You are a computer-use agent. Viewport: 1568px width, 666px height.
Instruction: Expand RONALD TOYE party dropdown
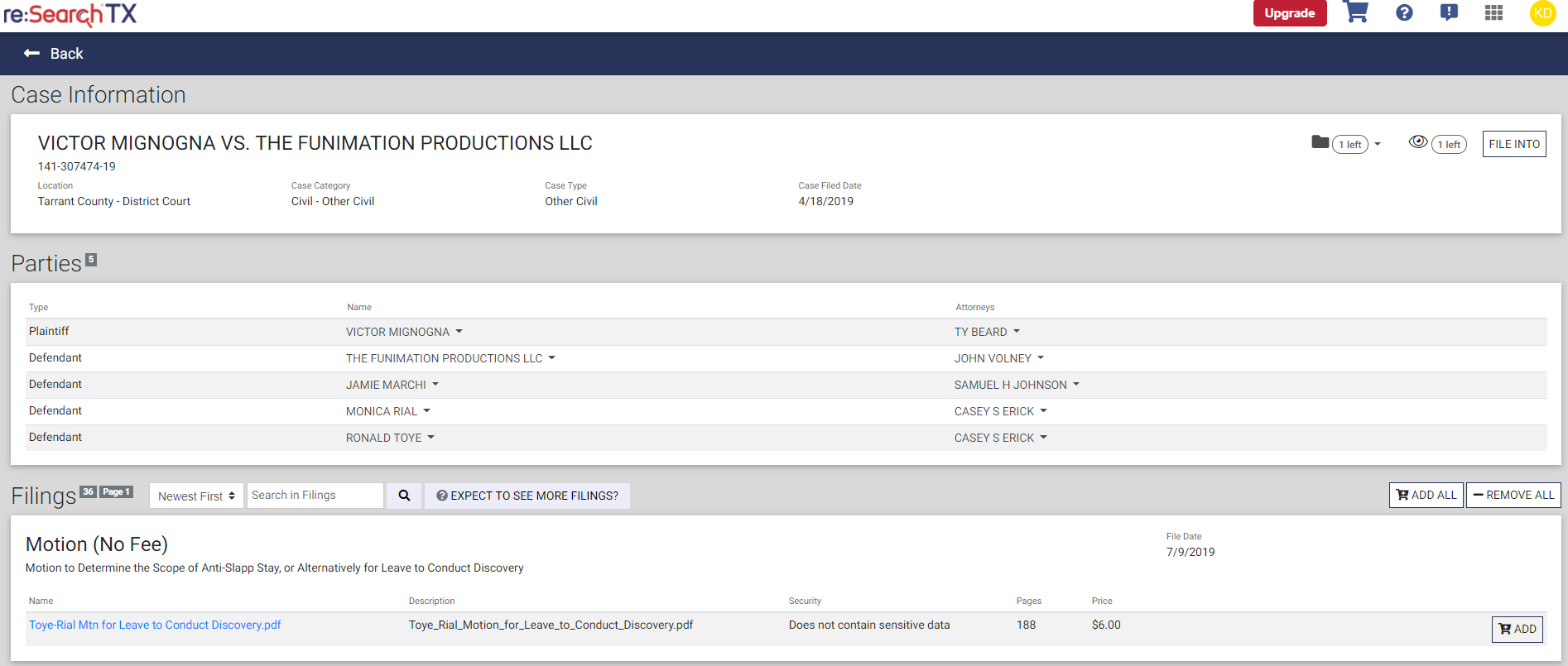tap(430, 438)
